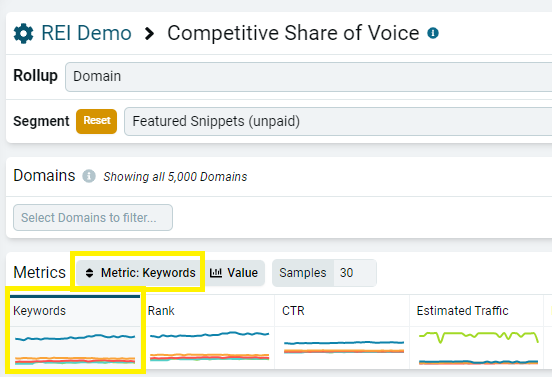
Task: Click the 'Showing all 5,000 Domains' text
Action: 175,177
